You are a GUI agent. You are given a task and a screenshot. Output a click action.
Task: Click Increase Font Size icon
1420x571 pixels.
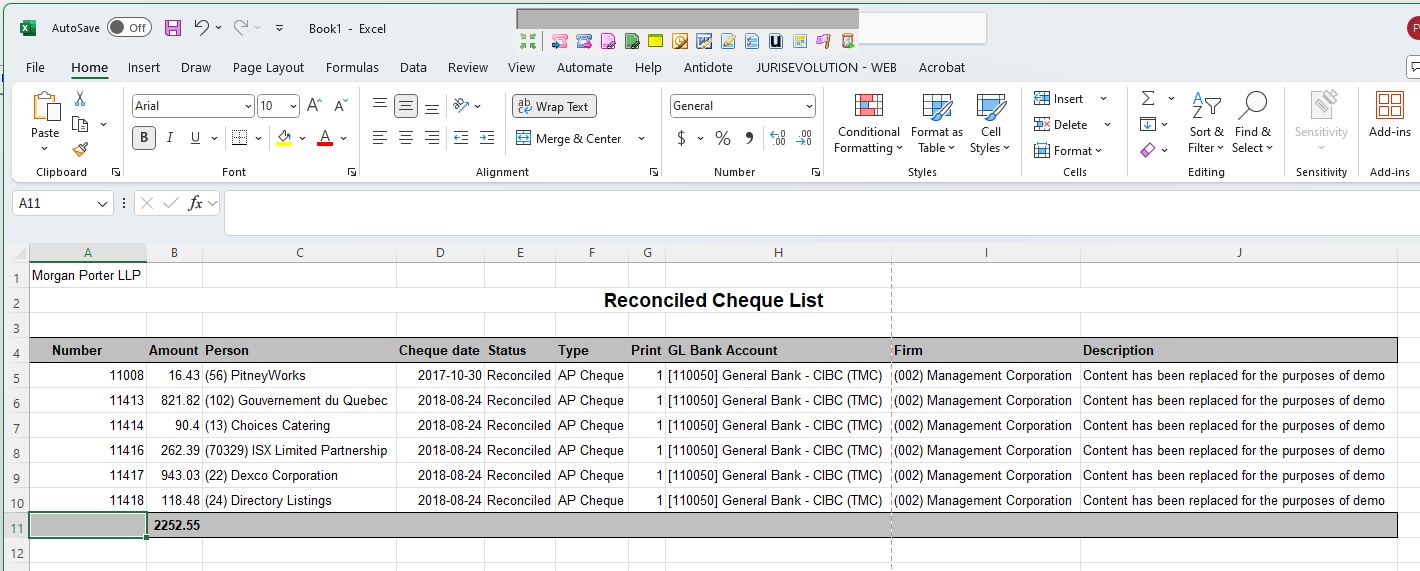(314, 106)
